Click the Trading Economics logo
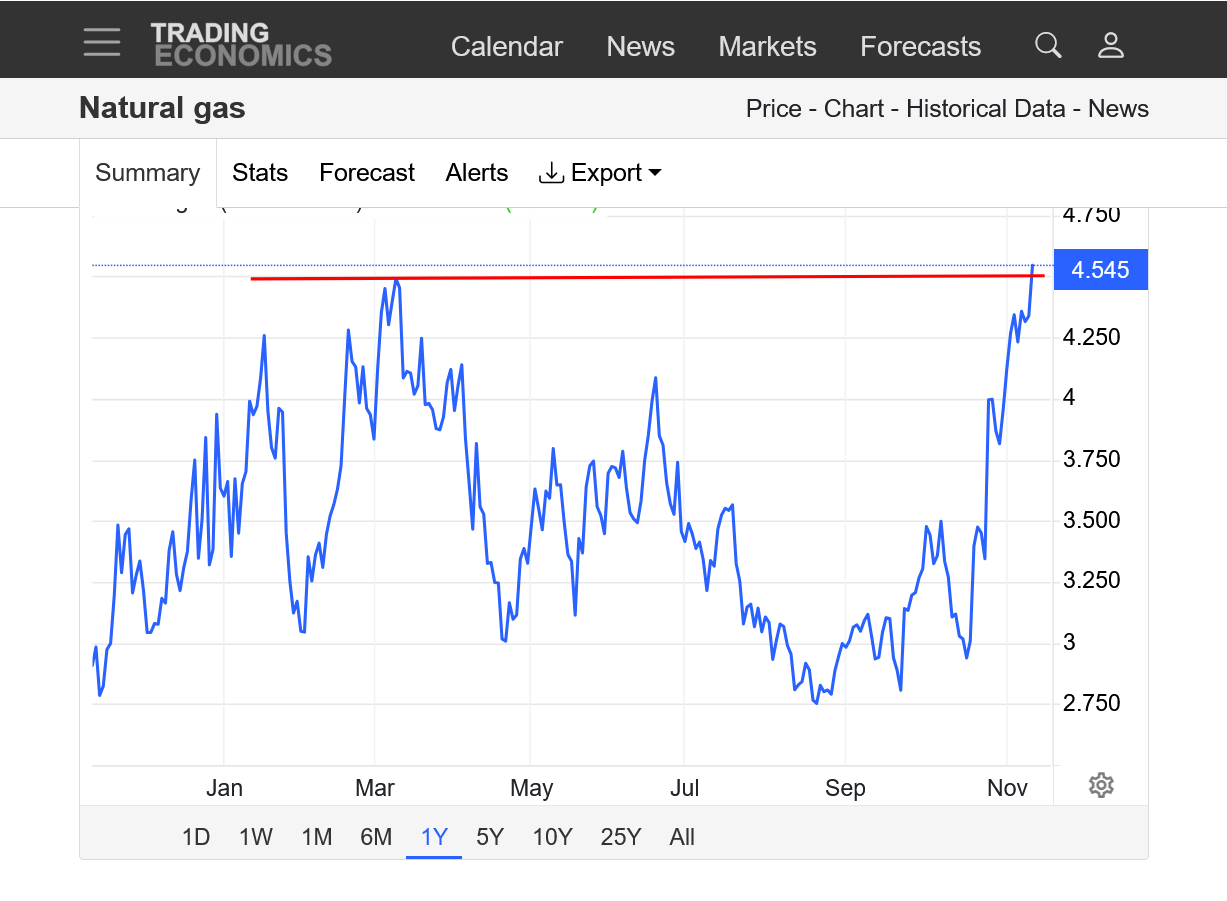This screenshot has height=901, width=1227. coord(241,45)
